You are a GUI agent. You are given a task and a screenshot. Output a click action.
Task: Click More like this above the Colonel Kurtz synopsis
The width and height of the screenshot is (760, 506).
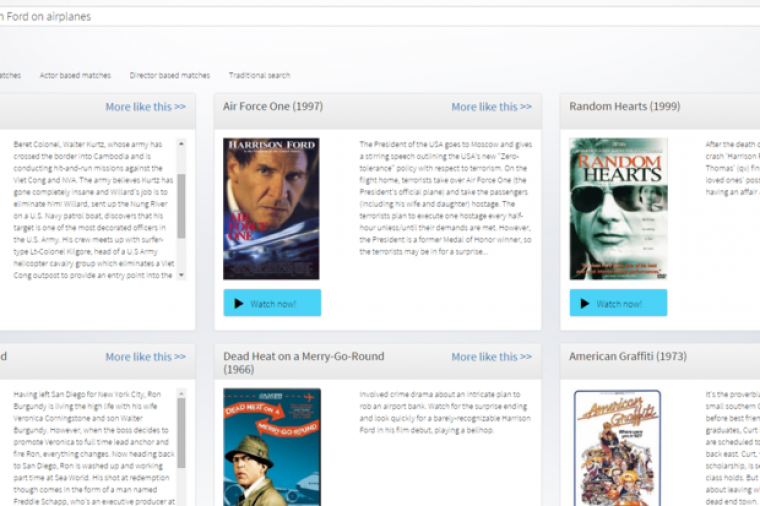[x=145, y=107]
